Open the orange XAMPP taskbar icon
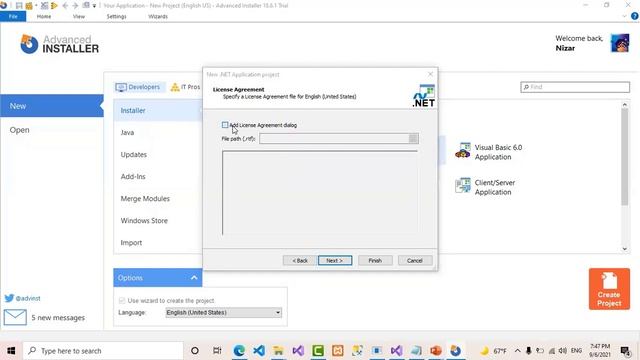 338,351
